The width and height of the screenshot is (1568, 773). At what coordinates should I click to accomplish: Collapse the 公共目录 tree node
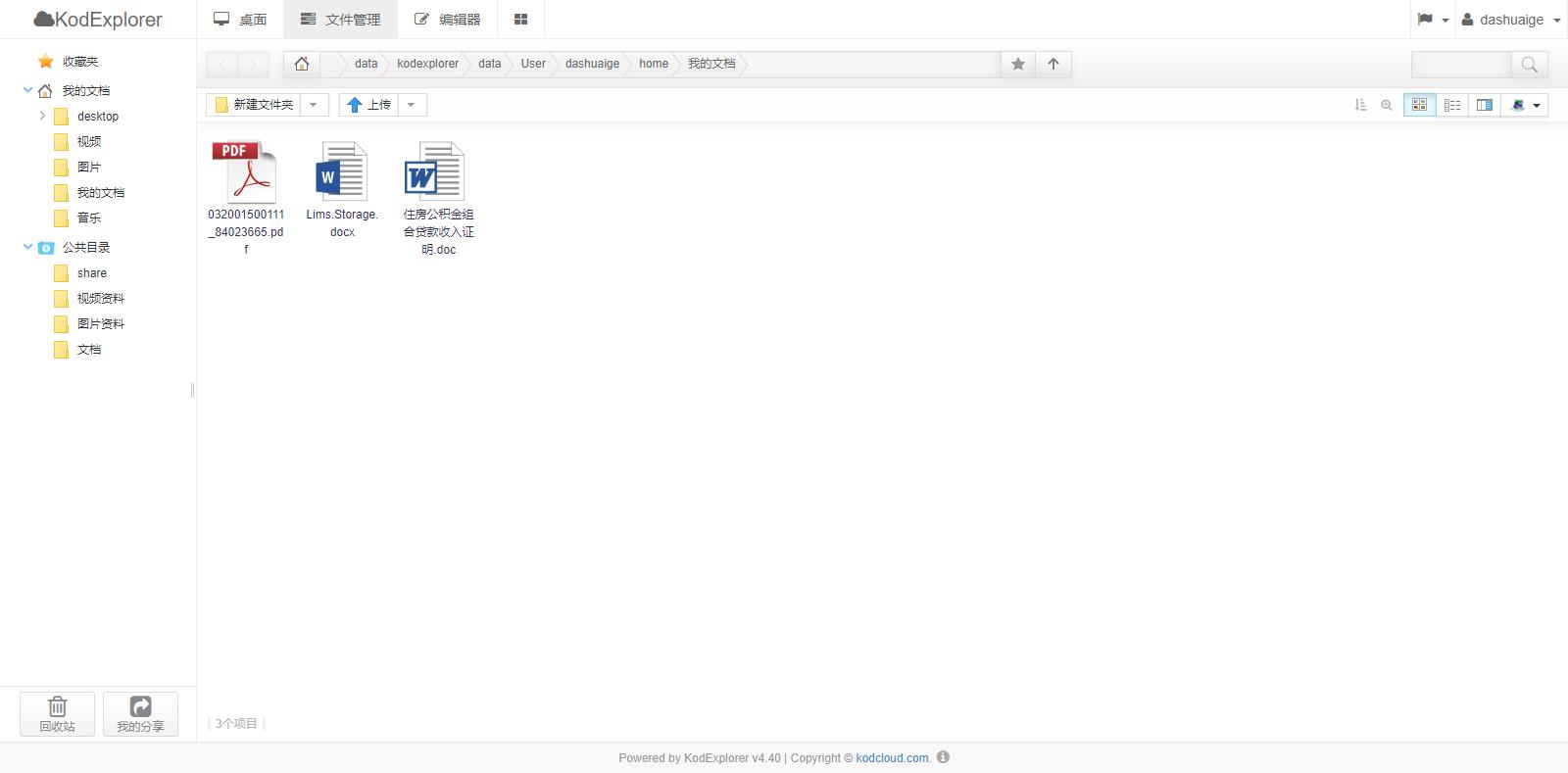(x=27, y=247)
